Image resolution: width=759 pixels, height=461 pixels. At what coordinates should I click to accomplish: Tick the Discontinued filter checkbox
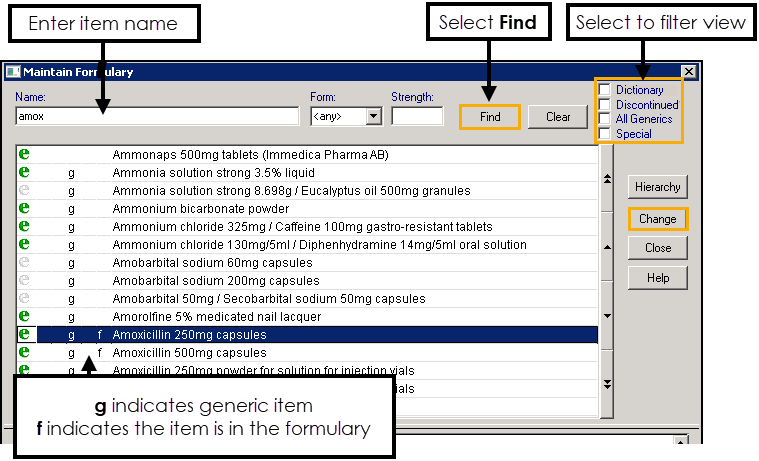604,105
